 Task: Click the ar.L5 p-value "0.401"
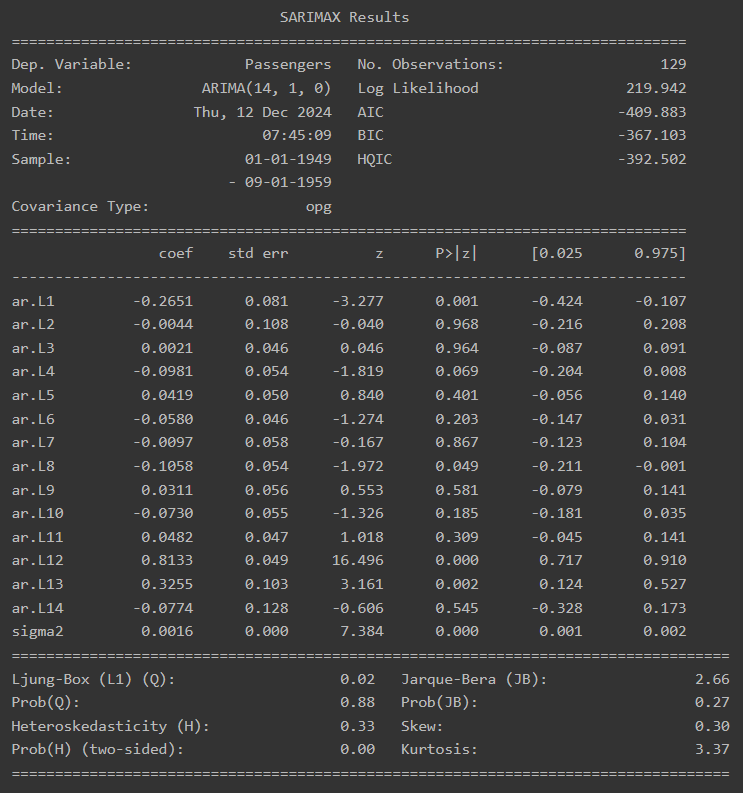(x=457, y=395)
